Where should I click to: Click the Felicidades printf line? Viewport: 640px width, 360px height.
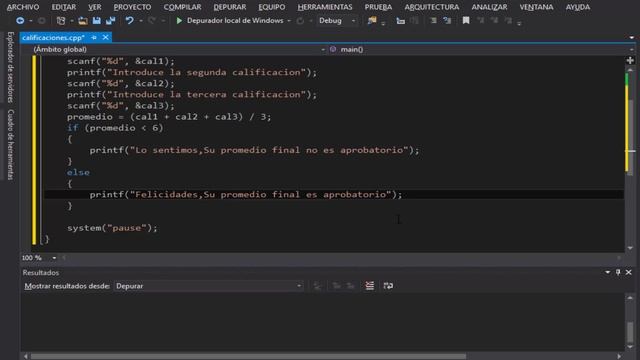pyautogui.click(x=246, y=194)
